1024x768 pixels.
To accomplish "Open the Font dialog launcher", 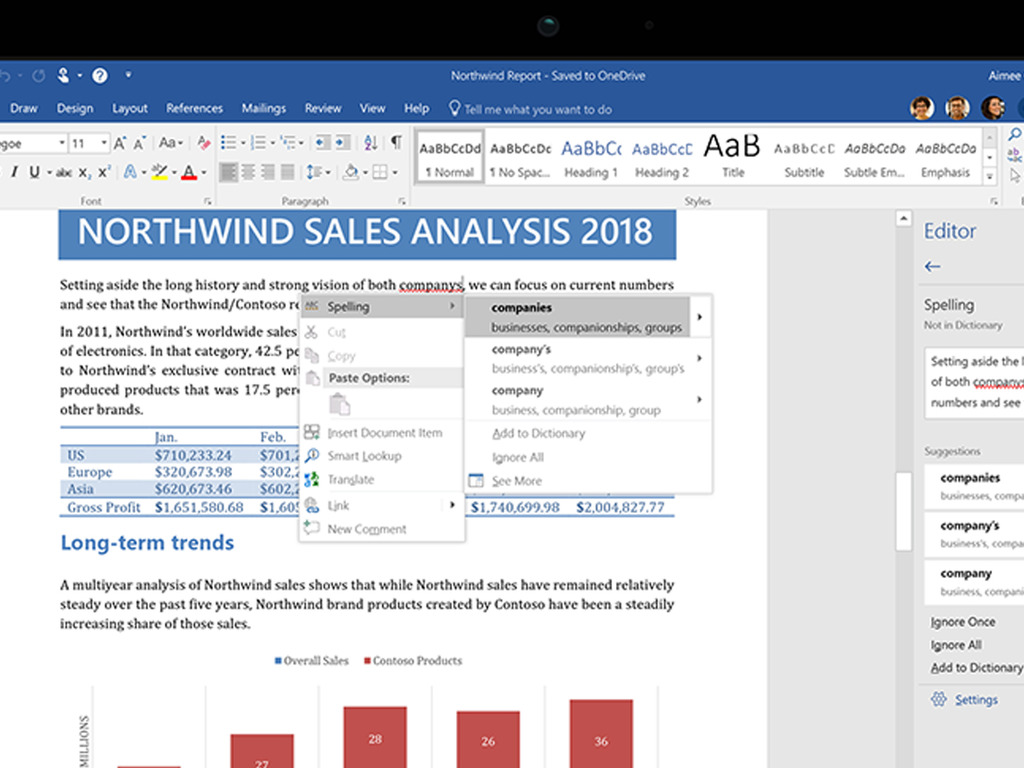I will 208,201.
